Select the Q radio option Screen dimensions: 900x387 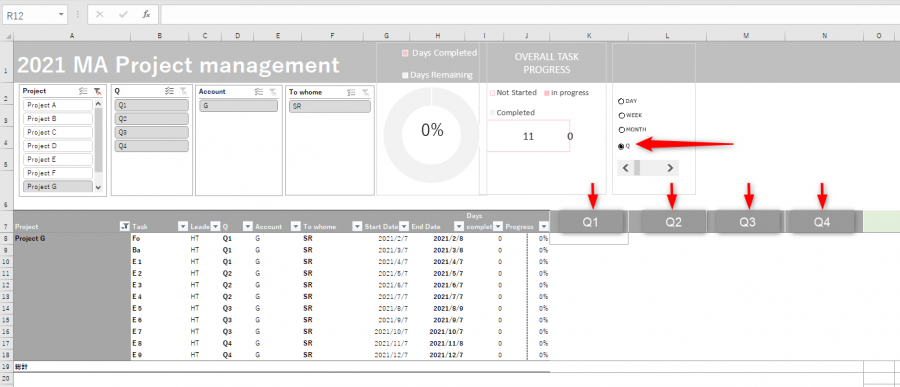pyautogui.click(x=621, y=146)
